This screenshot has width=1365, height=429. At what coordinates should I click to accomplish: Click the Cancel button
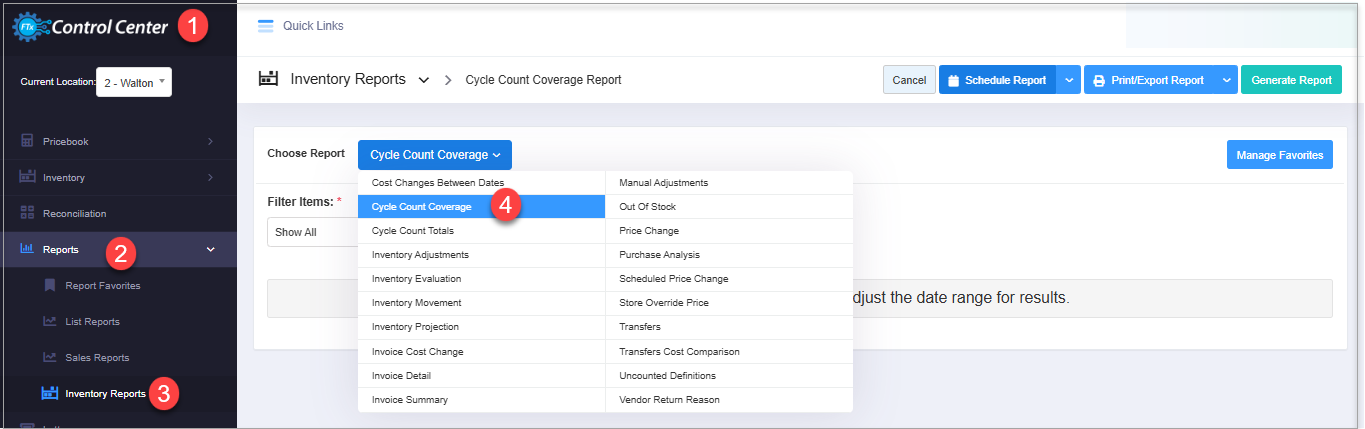coord(909,80)
